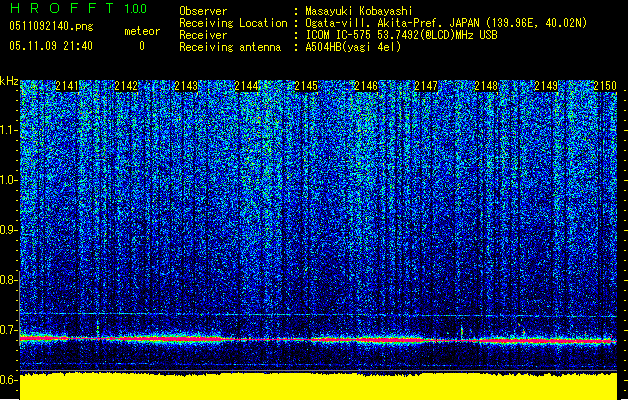Click the yellow signal level bar graph

pos(318,386)
